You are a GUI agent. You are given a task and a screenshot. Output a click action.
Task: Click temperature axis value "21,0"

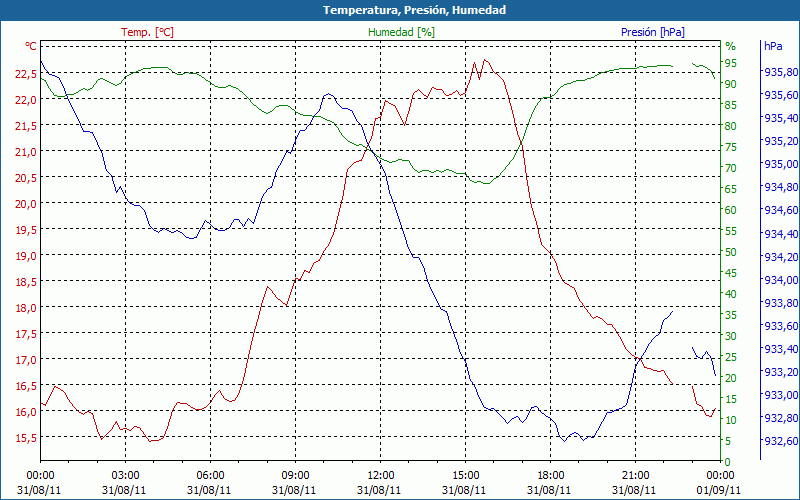26,152
